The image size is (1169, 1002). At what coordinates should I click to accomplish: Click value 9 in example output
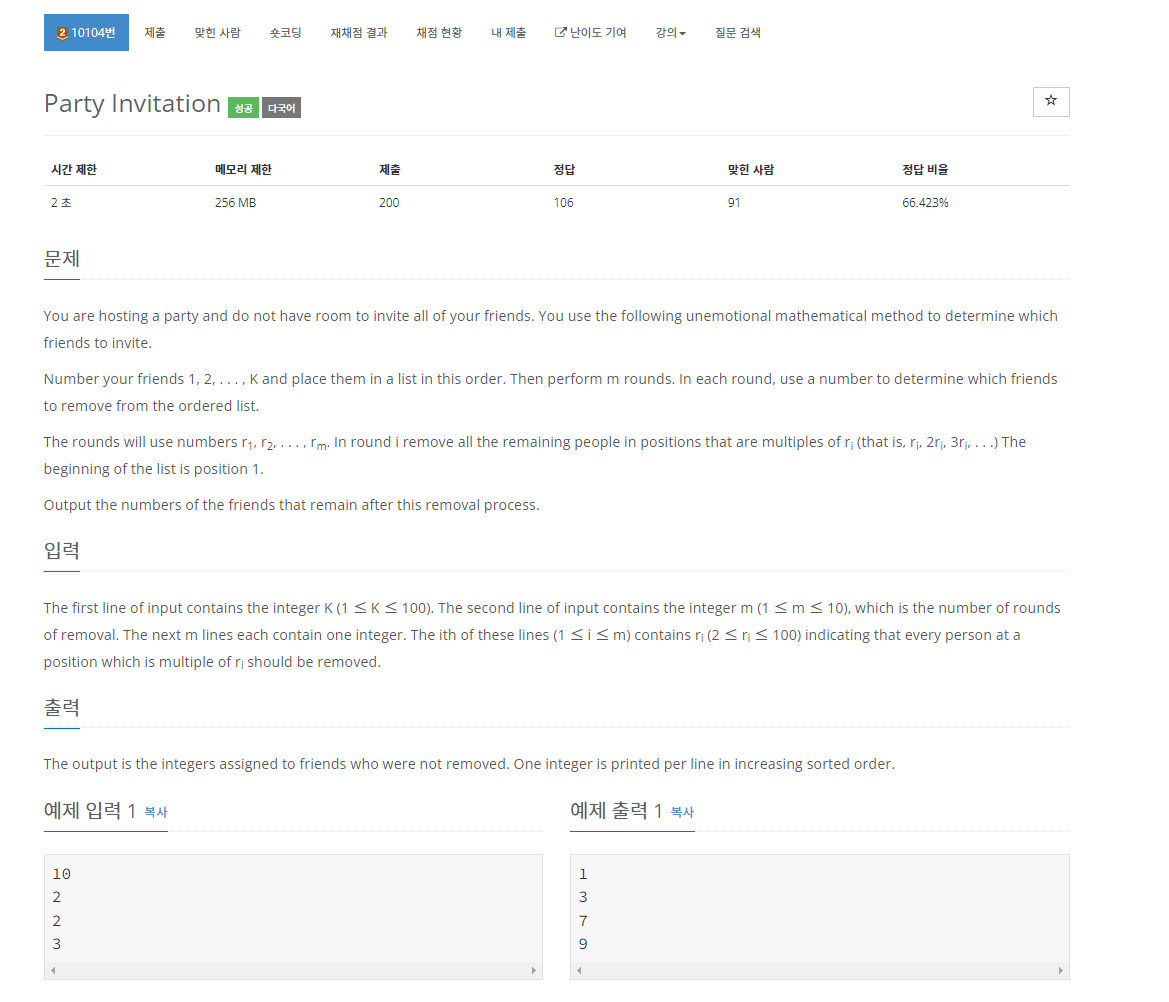tap(583, 945)
